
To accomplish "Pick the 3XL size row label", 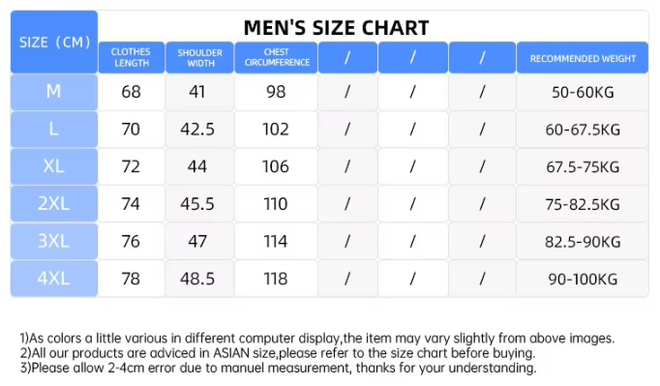I will tap(54, 241).
